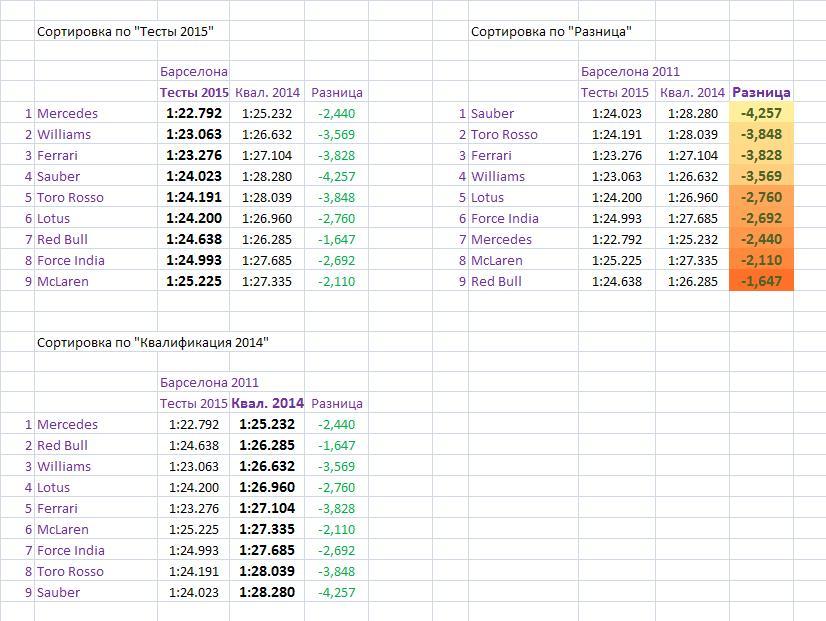The width and height of the screenshot is (826, 621).
Task: Click the bold 1:26.632 Williams qualifying time
Action: pyautogui.click(x=267, y=466)
